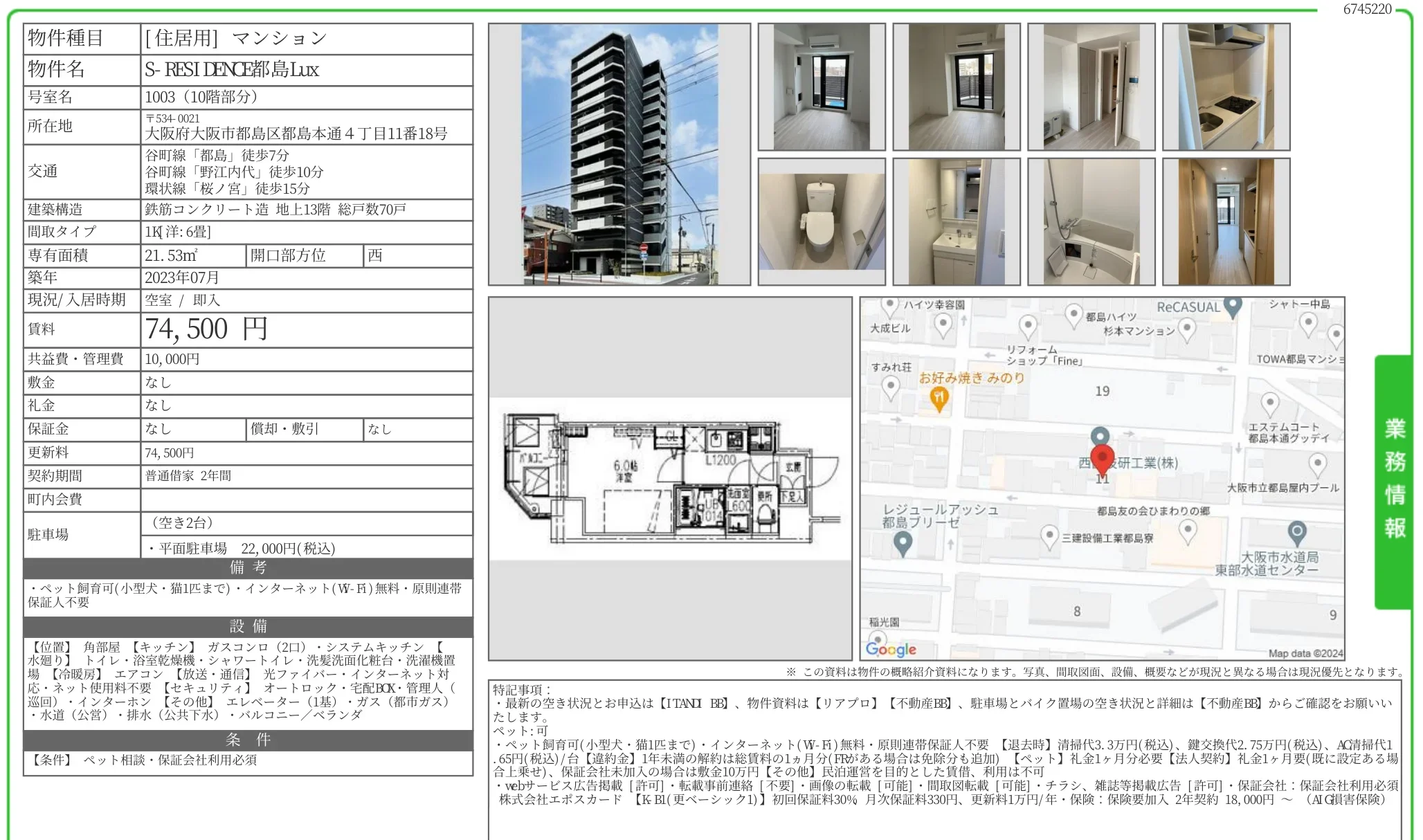1423x840 pixels.
Task: Open the hallway corridor photo
Action: click(x=1226, y=221)
